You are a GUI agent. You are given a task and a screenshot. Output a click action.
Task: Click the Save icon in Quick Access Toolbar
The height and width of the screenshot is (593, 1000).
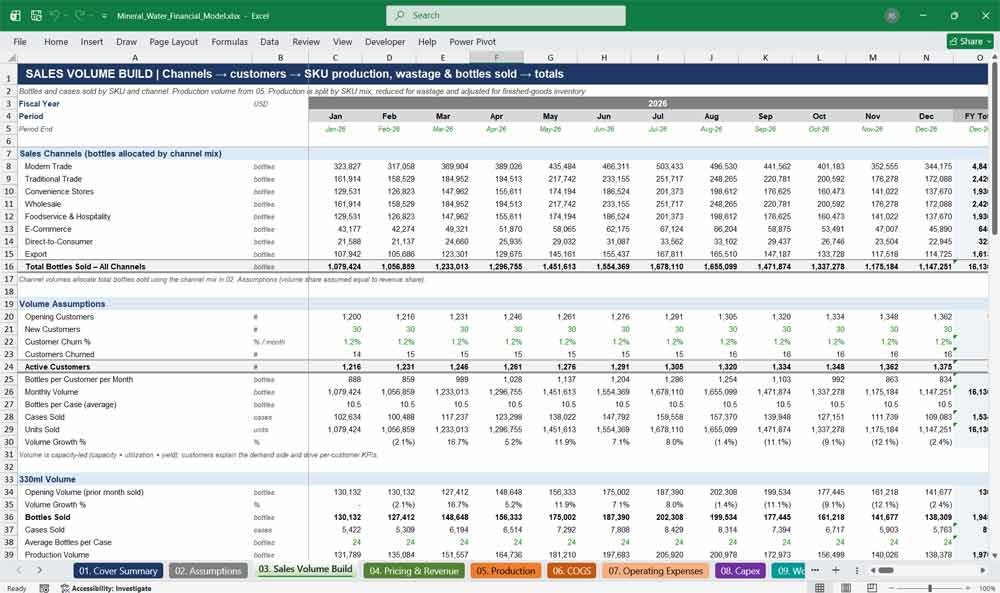pyautogui.click(x=36, y=15)
